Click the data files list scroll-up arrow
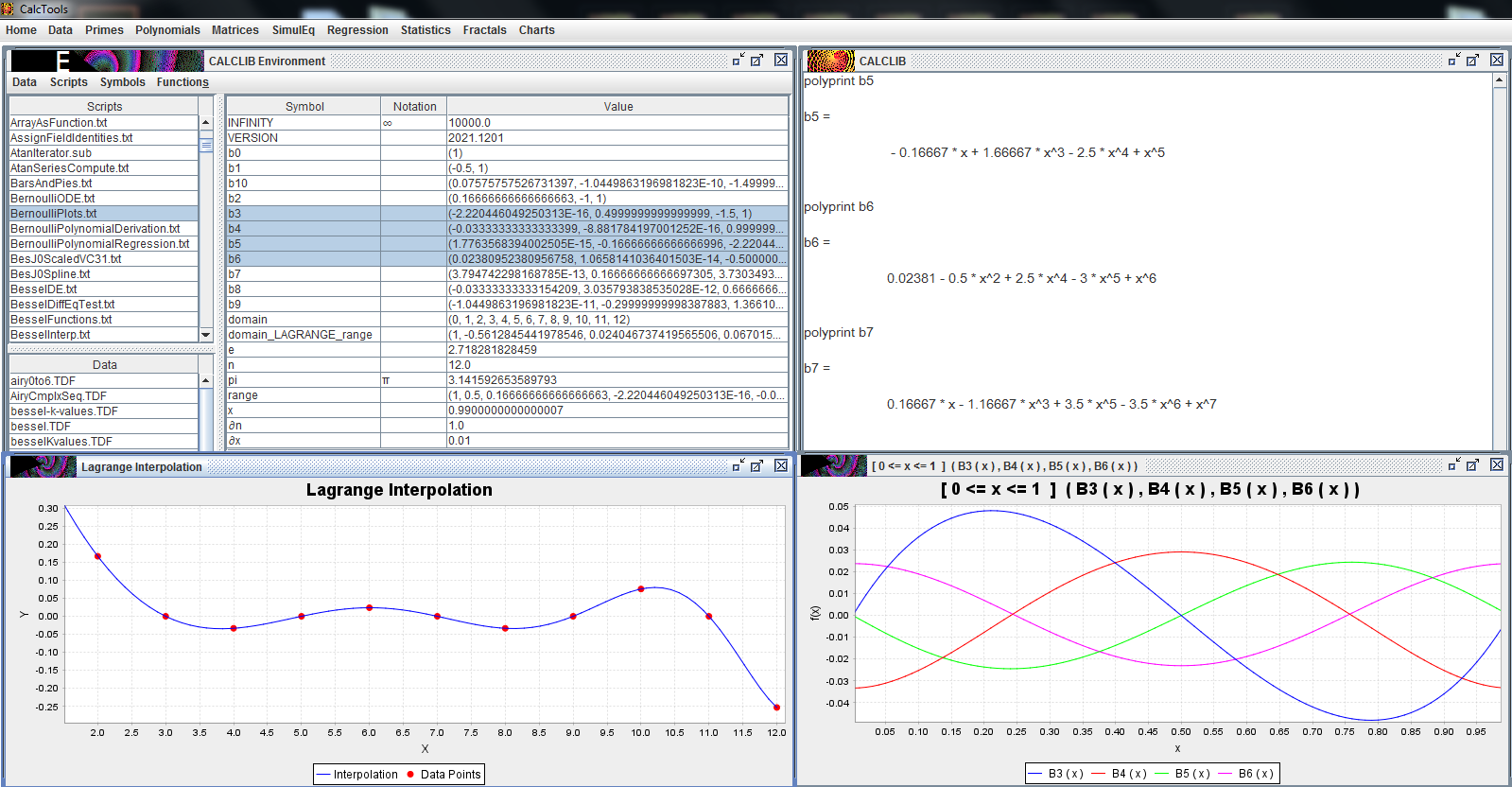This screenshot has width=1512, height=787. 206,380
